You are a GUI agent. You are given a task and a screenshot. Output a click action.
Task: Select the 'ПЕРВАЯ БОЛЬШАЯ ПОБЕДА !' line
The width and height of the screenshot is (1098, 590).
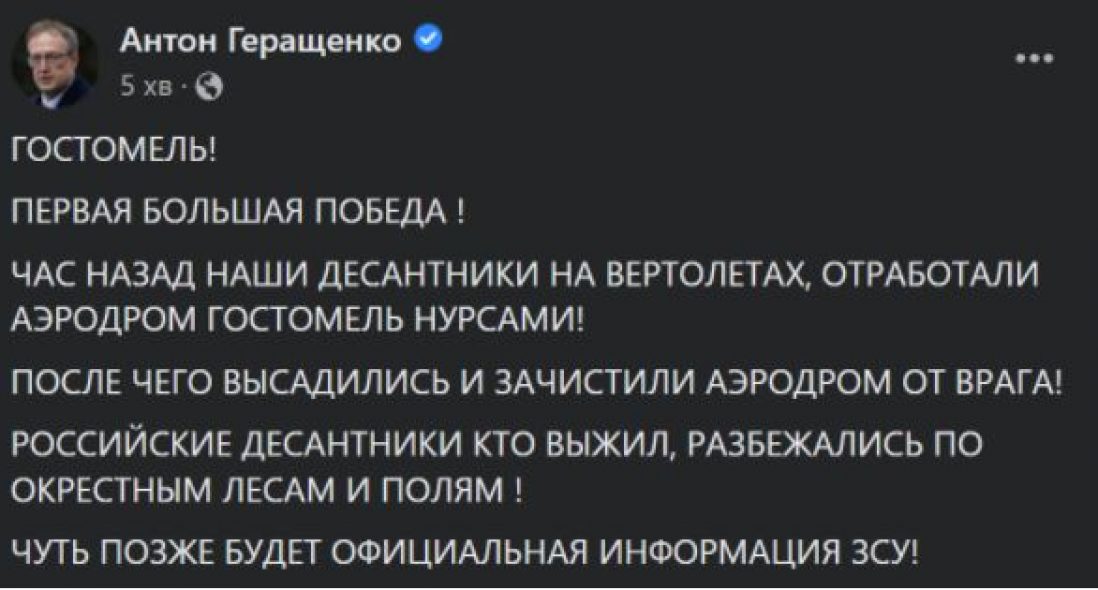point(237,210)
